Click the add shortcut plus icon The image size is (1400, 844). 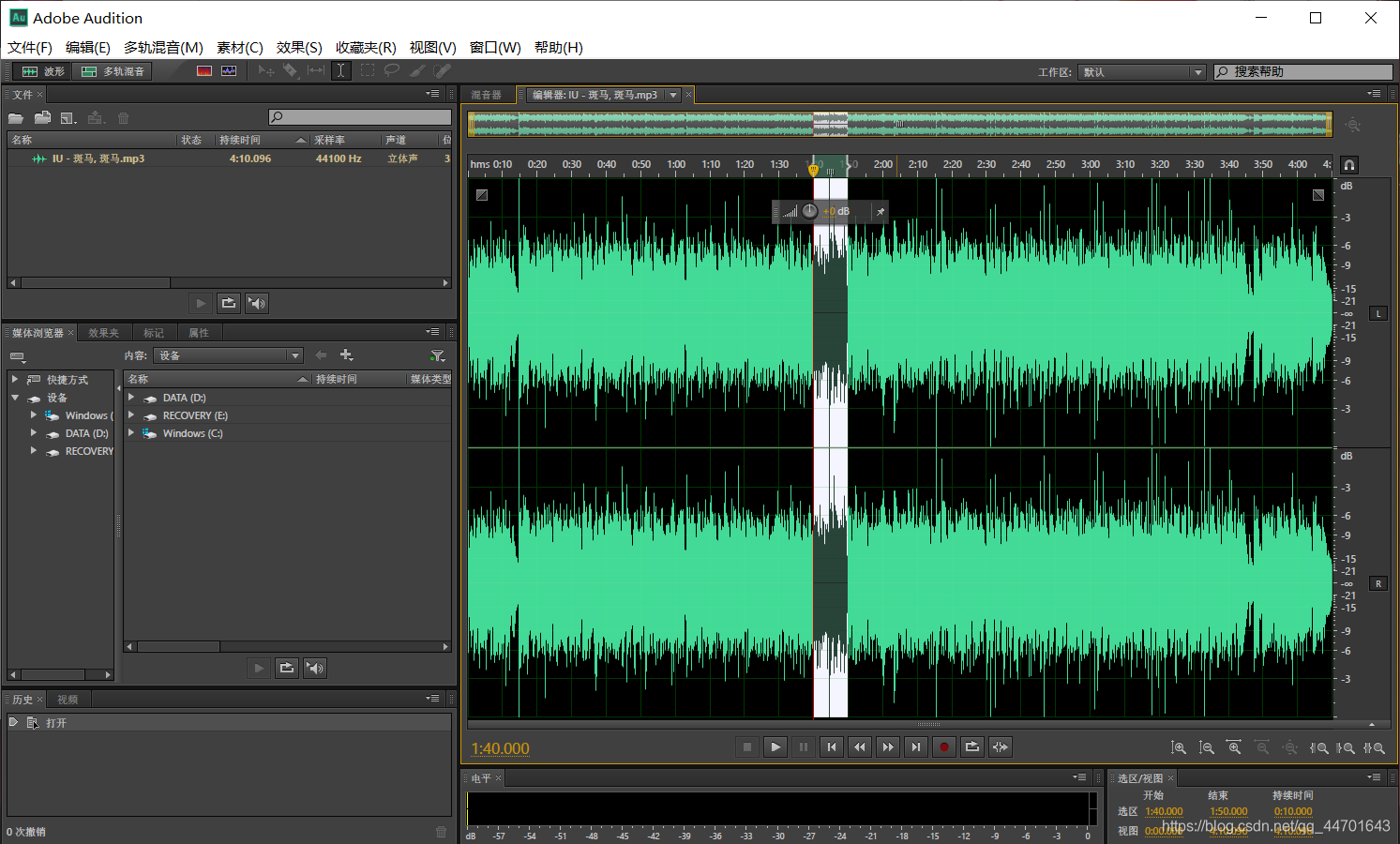[346, 355]
